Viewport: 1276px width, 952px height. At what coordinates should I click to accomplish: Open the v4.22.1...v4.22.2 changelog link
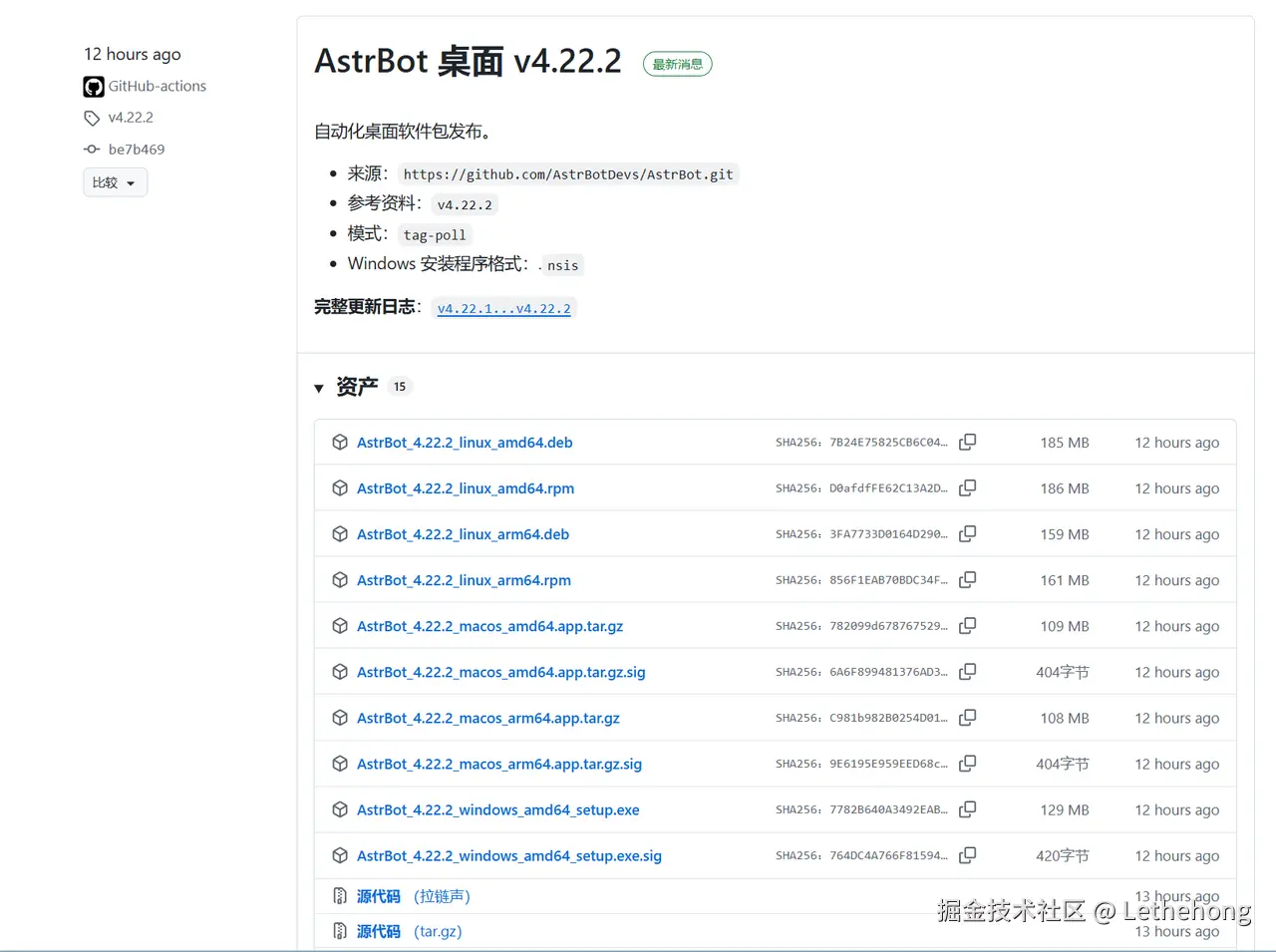click(x=504, y=308)
